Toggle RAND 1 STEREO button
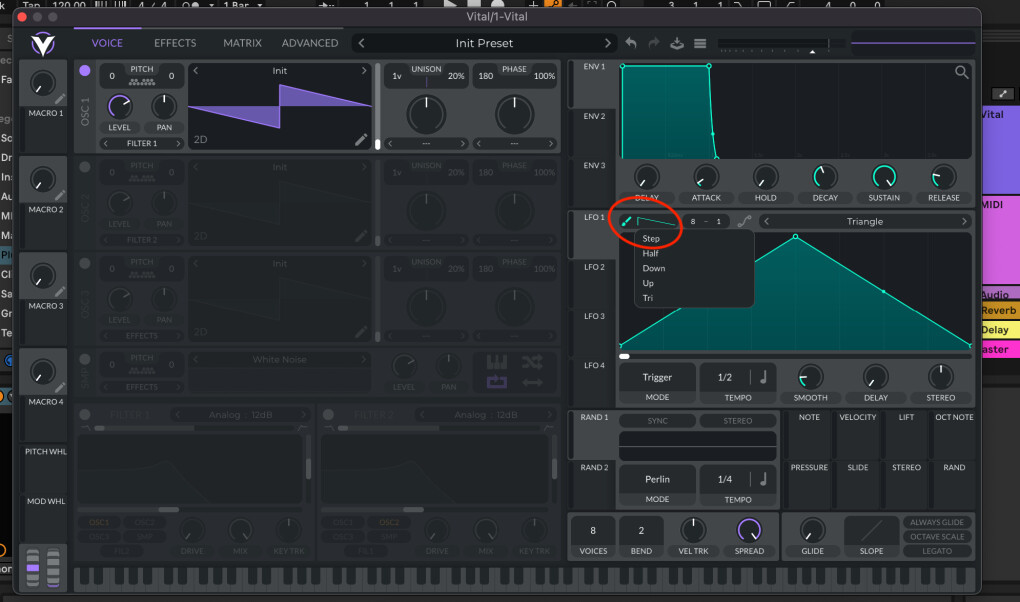The height and width of the screenshot is (602, 1020). 738,420
